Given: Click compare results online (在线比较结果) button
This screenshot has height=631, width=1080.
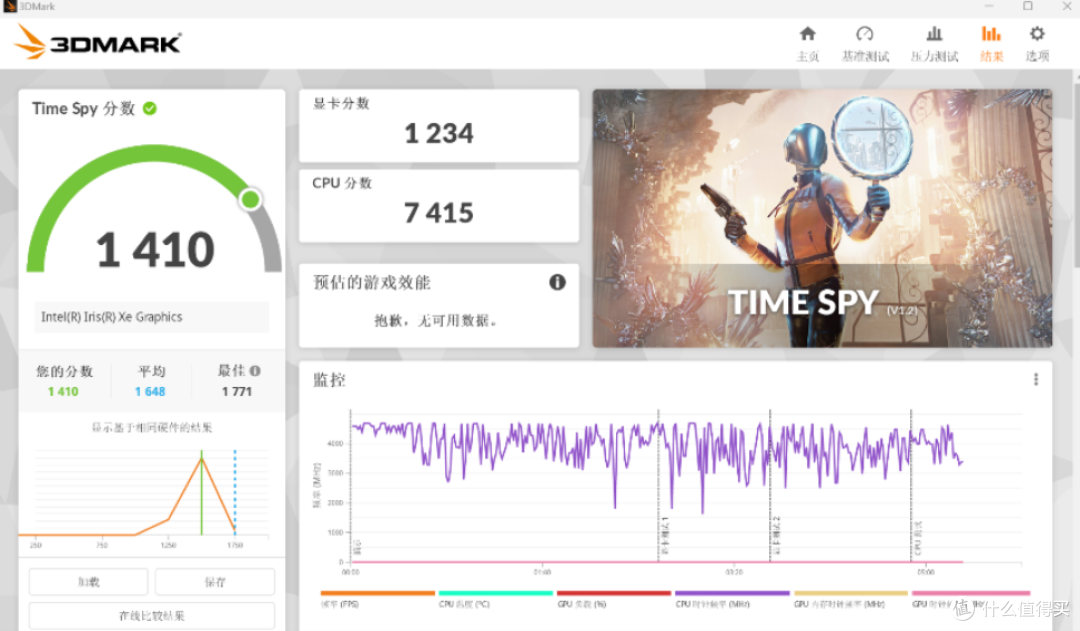Looking at the screenshot, I should pyautogui.click(x=151, y=615).
